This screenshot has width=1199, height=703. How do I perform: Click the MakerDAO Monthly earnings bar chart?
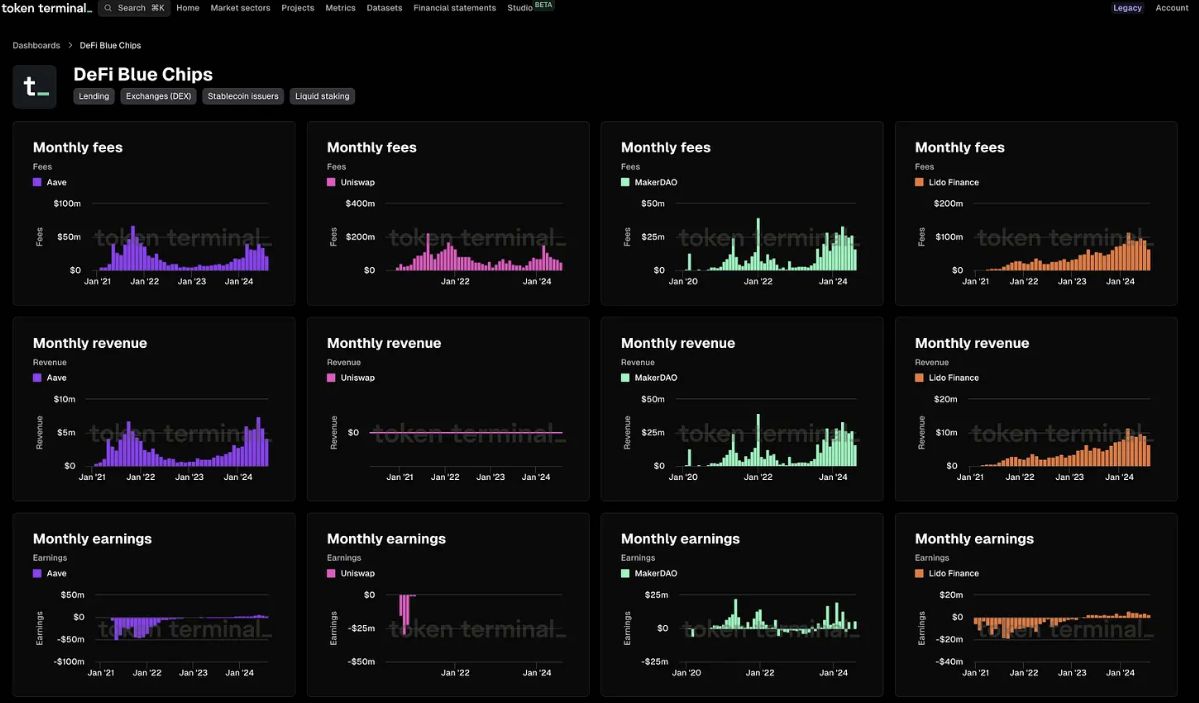click(x=769, y=629)
